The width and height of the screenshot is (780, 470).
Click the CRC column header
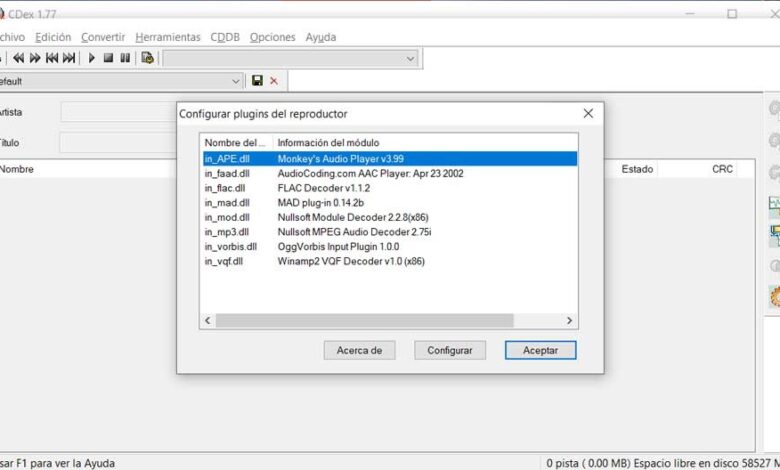tap(722, 169)
